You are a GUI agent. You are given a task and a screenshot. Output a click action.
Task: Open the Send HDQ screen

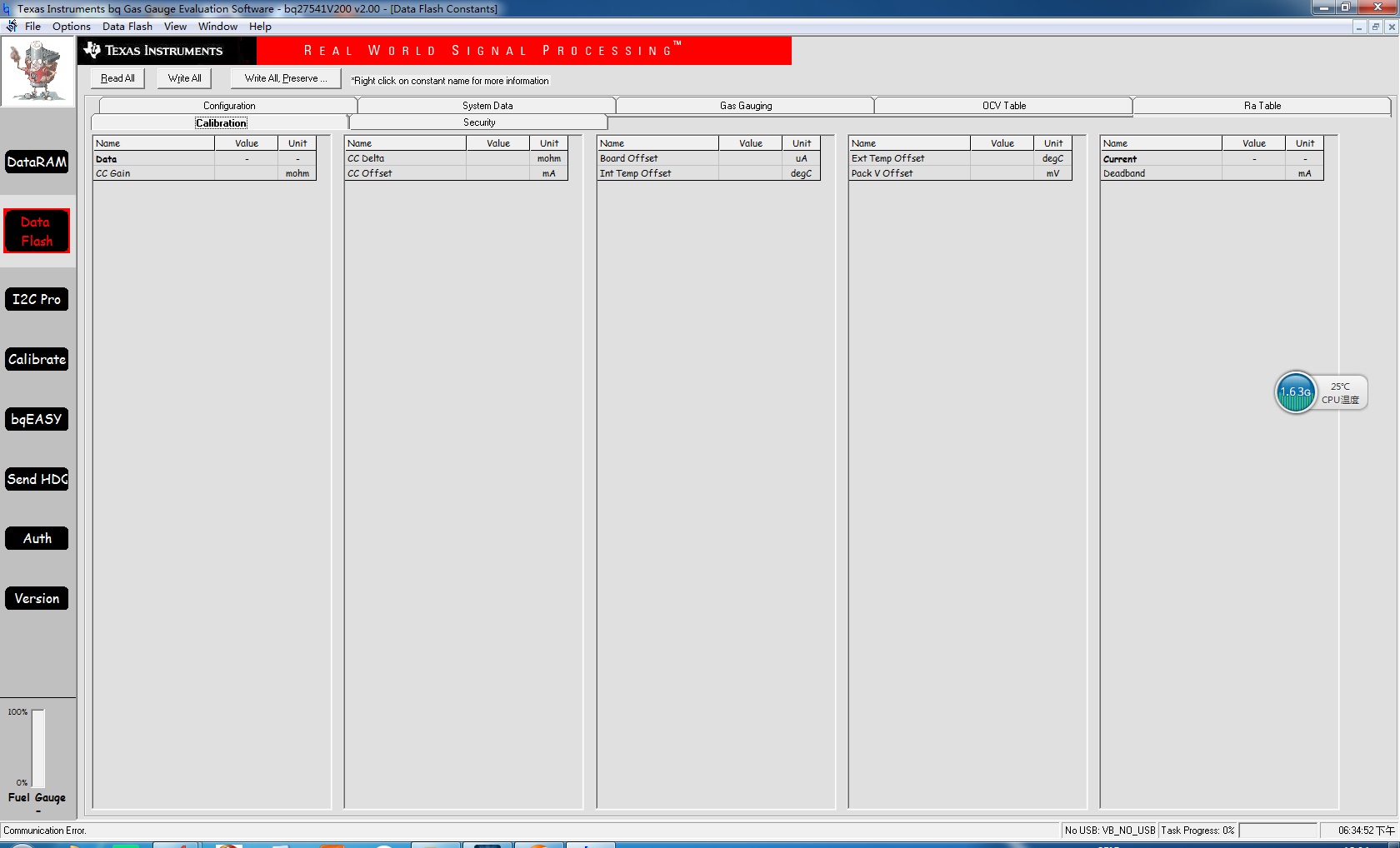37,479
